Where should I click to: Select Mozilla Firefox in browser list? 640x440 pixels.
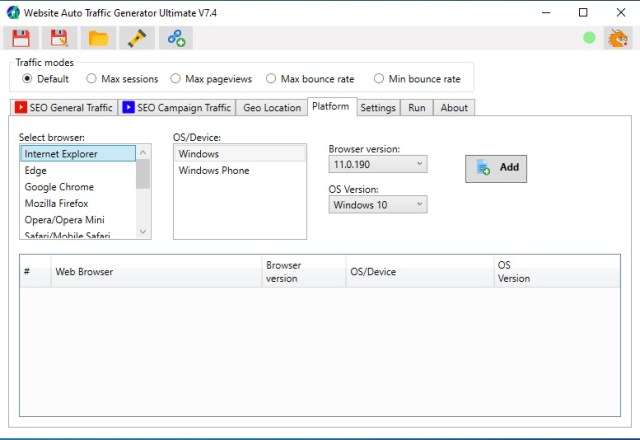click(78, 203)
